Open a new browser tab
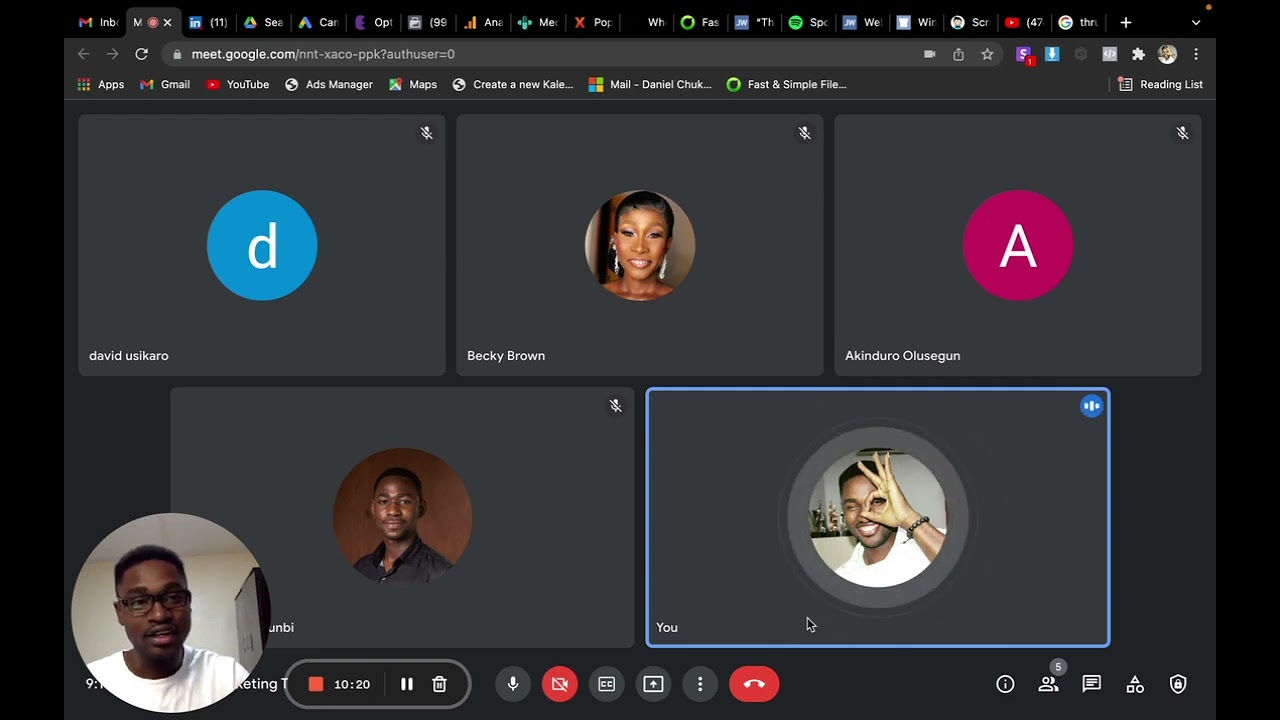Screen dimensions: 1280x720 coord(1126,22)
